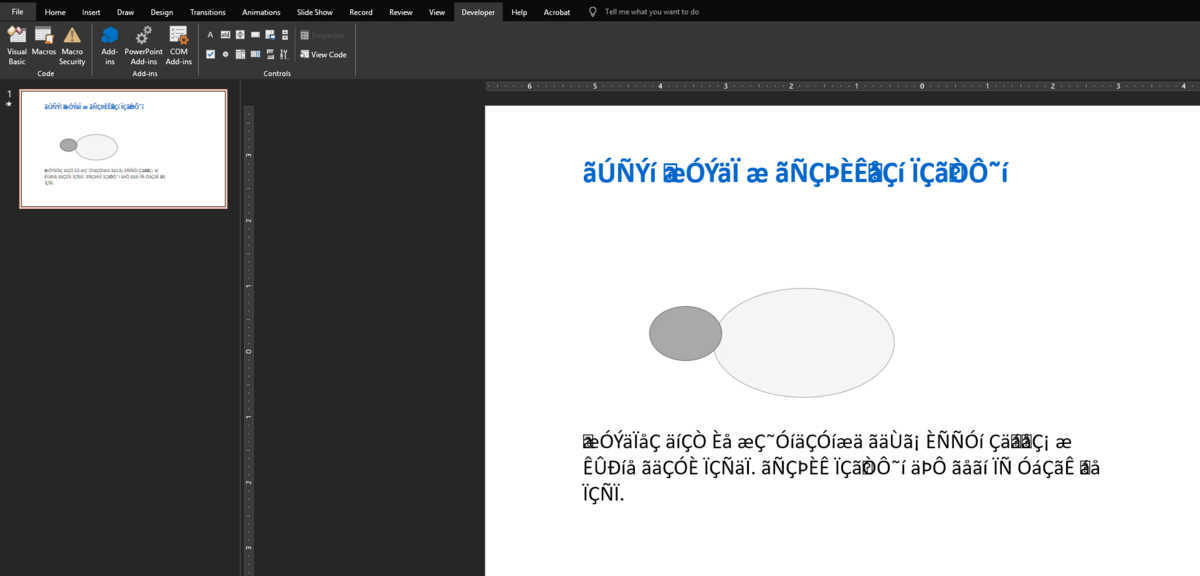Screen dimensions: 1200x576
Task: Insert a Label control
Action: click(x=210, y=34)
